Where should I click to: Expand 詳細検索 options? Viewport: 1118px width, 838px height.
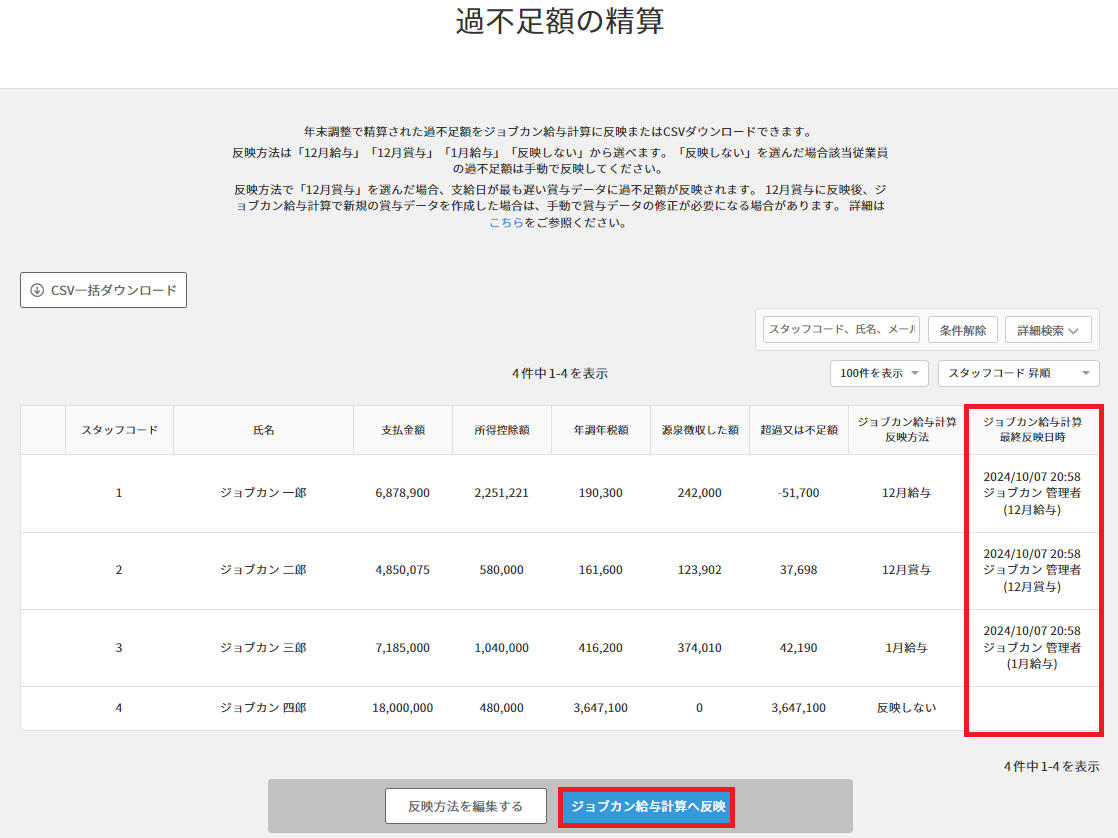pos(1047,330)
